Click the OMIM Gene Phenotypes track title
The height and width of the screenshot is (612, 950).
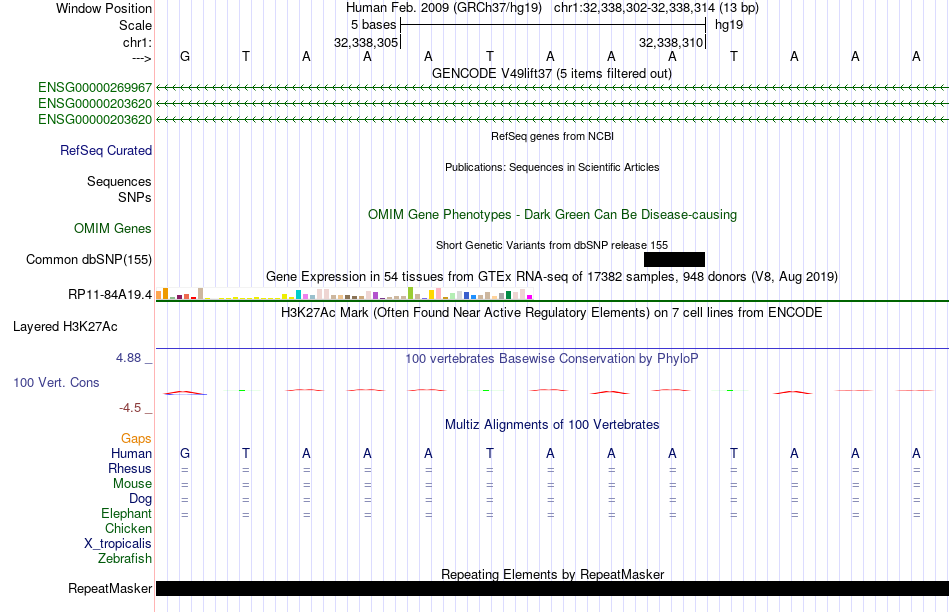pyautogui.click(x=553, y=215)
